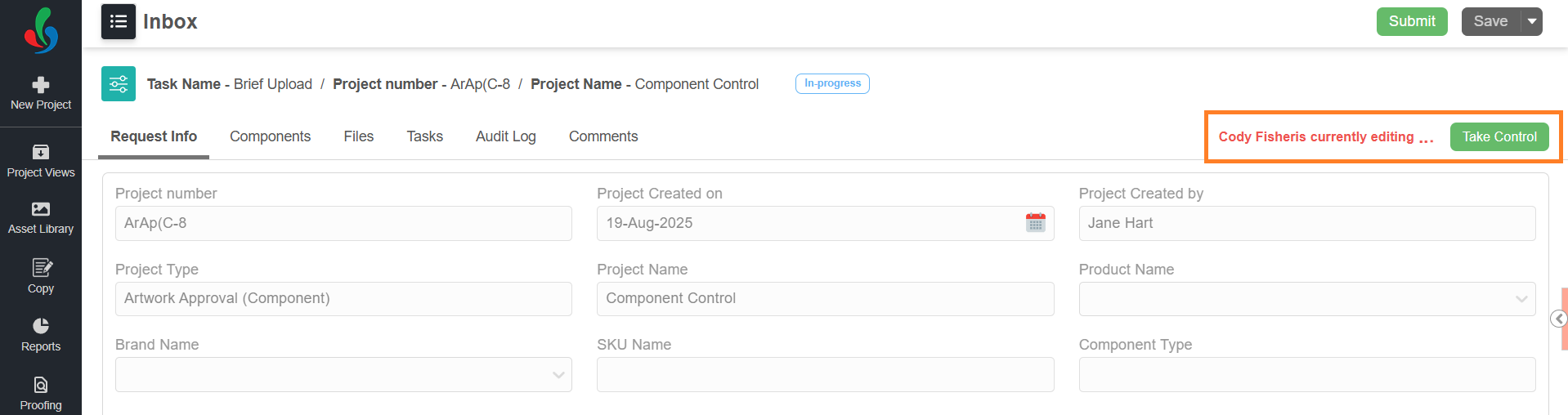Viewport: 1568px width, 415px height.
Task: Switch to the Audit Log tab
Action: pos(506,136)
